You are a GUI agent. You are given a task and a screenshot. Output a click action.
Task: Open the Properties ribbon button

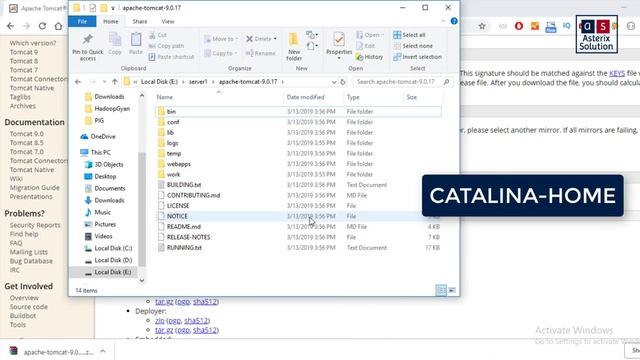[339, 46]
